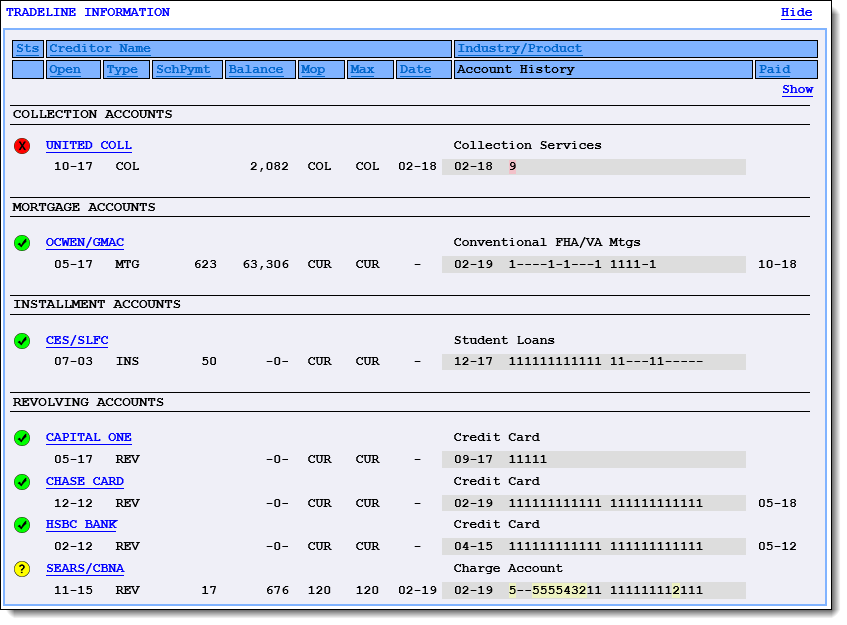Open the OCWEN/GMAC creditor link

point(85,243)
